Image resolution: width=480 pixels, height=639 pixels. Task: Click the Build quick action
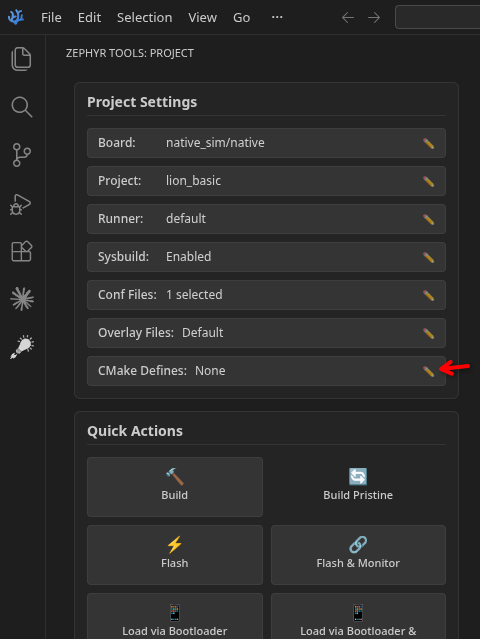click(x=175, y=487)
